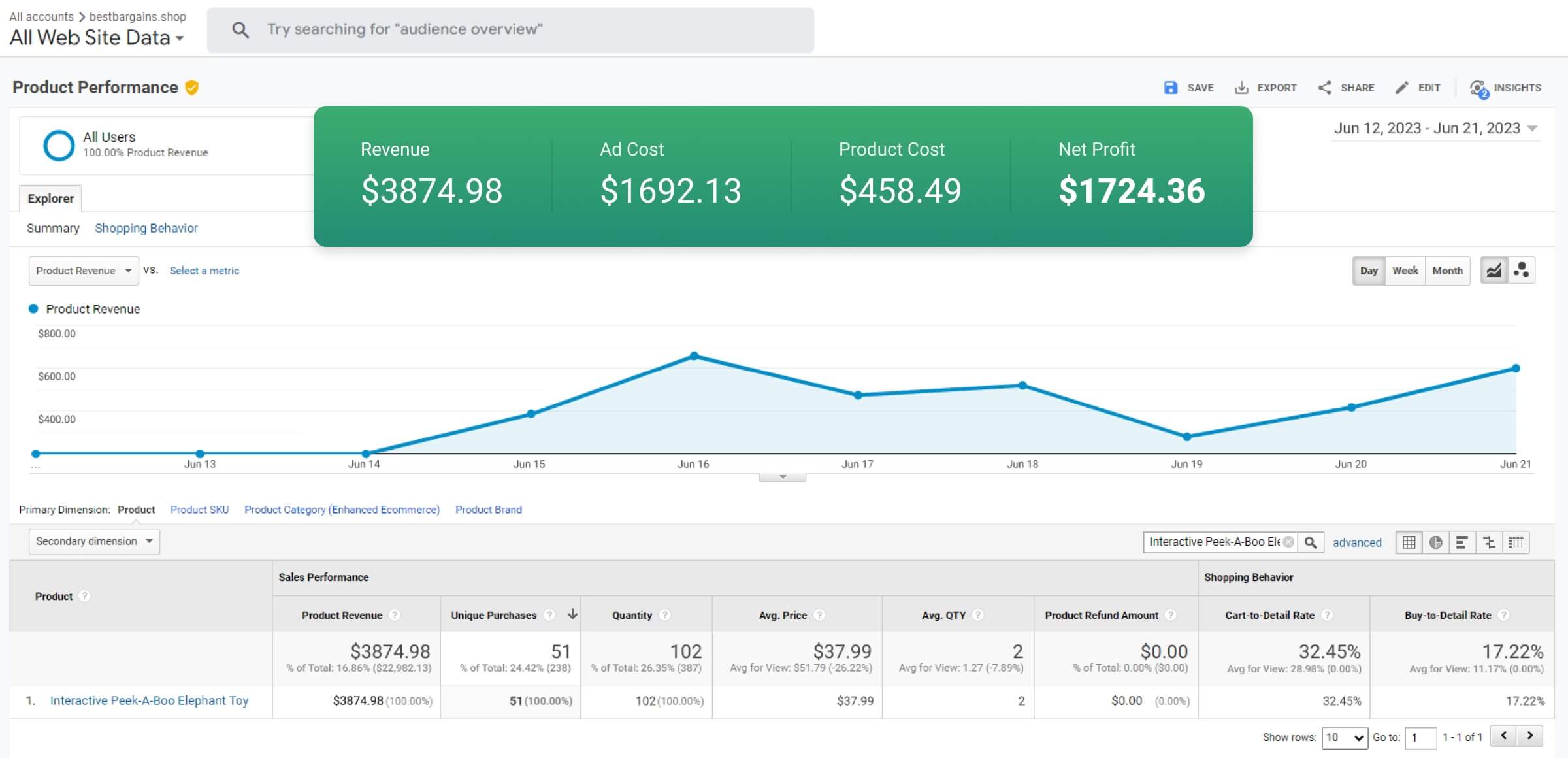
Task: Switch to motion chart view
Action: click(1522, 271)
